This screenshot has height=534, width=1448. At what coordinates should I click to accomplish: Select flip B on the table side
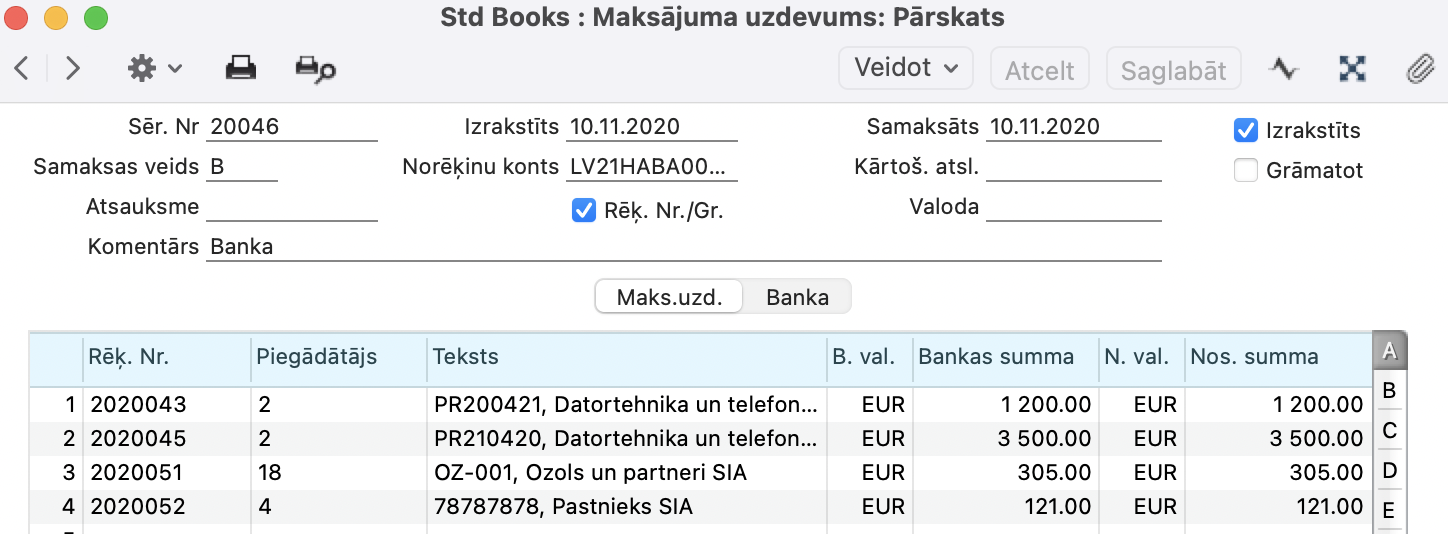[x=1389, y=391]
